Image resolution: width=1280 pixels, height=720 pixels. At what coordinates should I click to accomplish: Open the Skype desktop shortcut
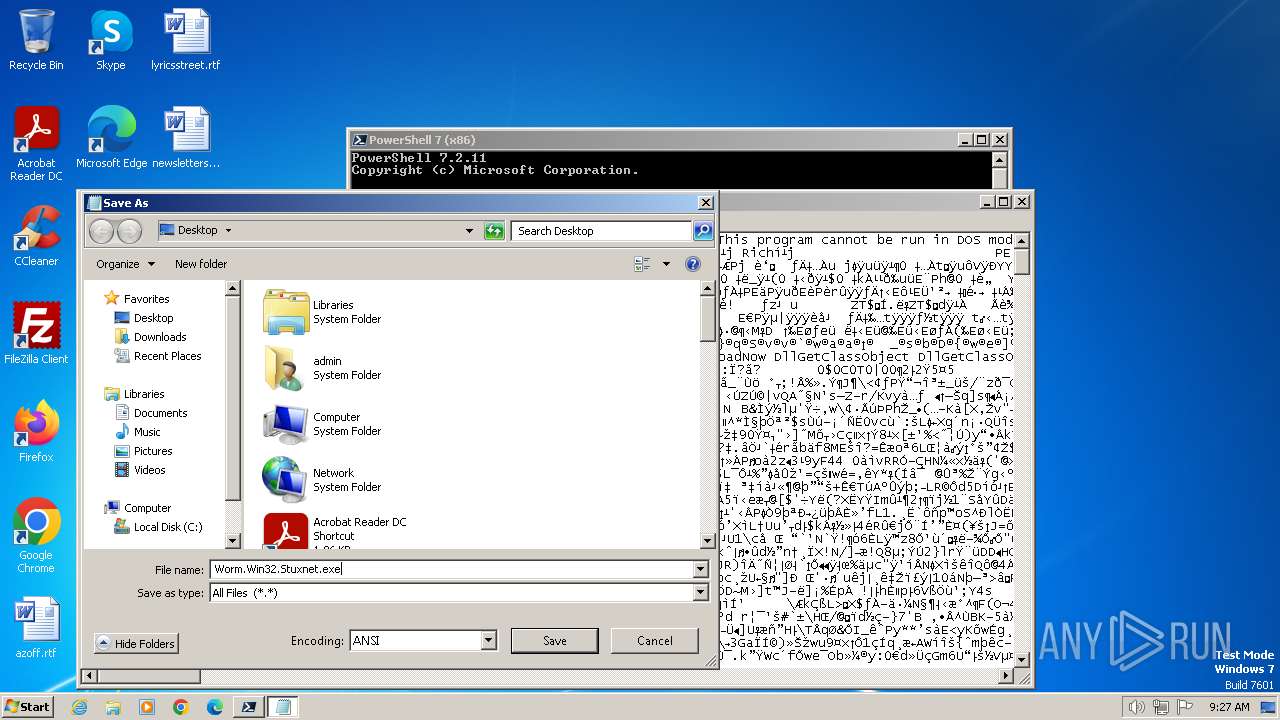pos(110,40)
